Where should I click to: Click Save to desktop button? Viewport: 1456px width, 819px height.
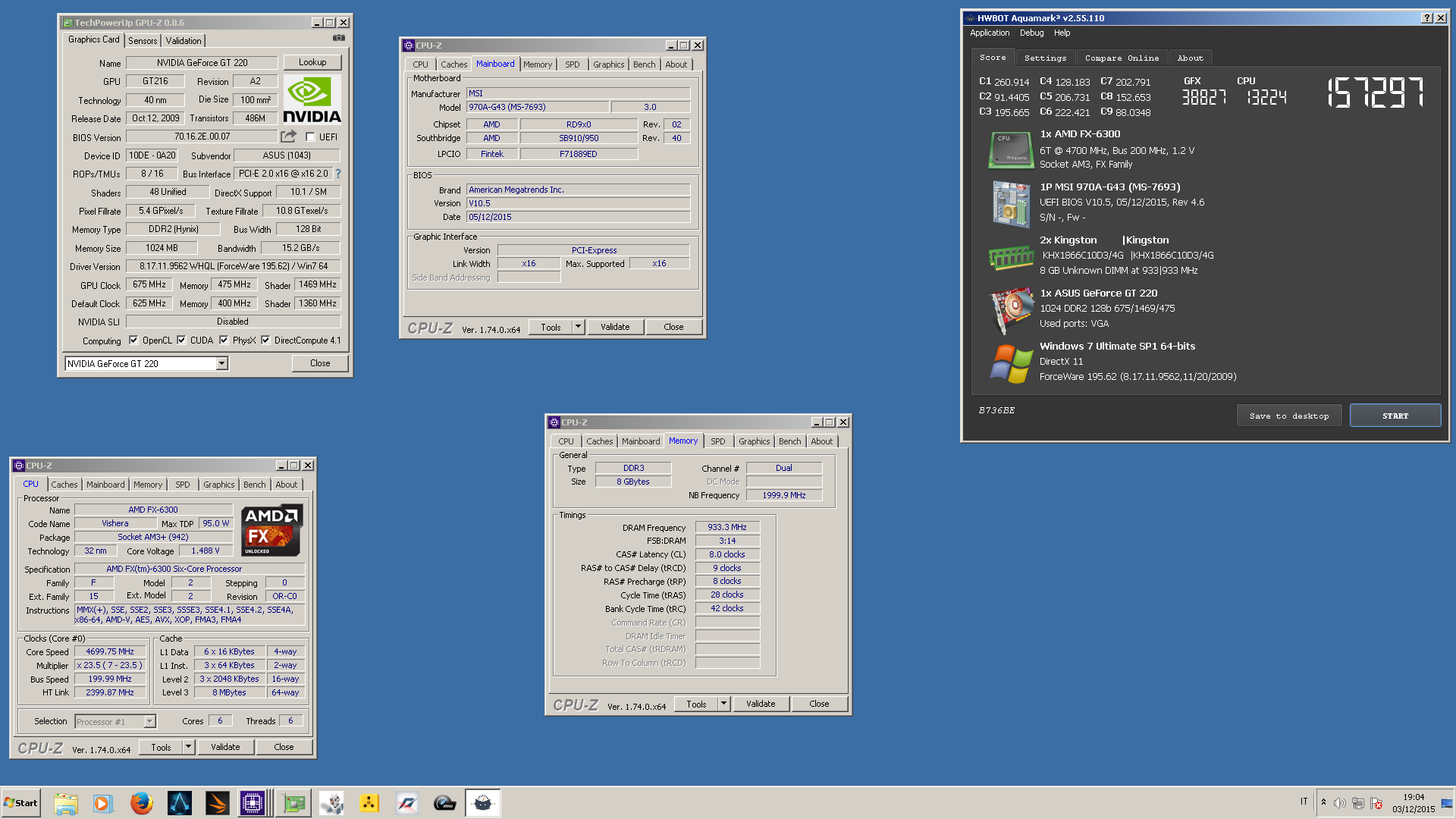click(x=1289, y=416)
